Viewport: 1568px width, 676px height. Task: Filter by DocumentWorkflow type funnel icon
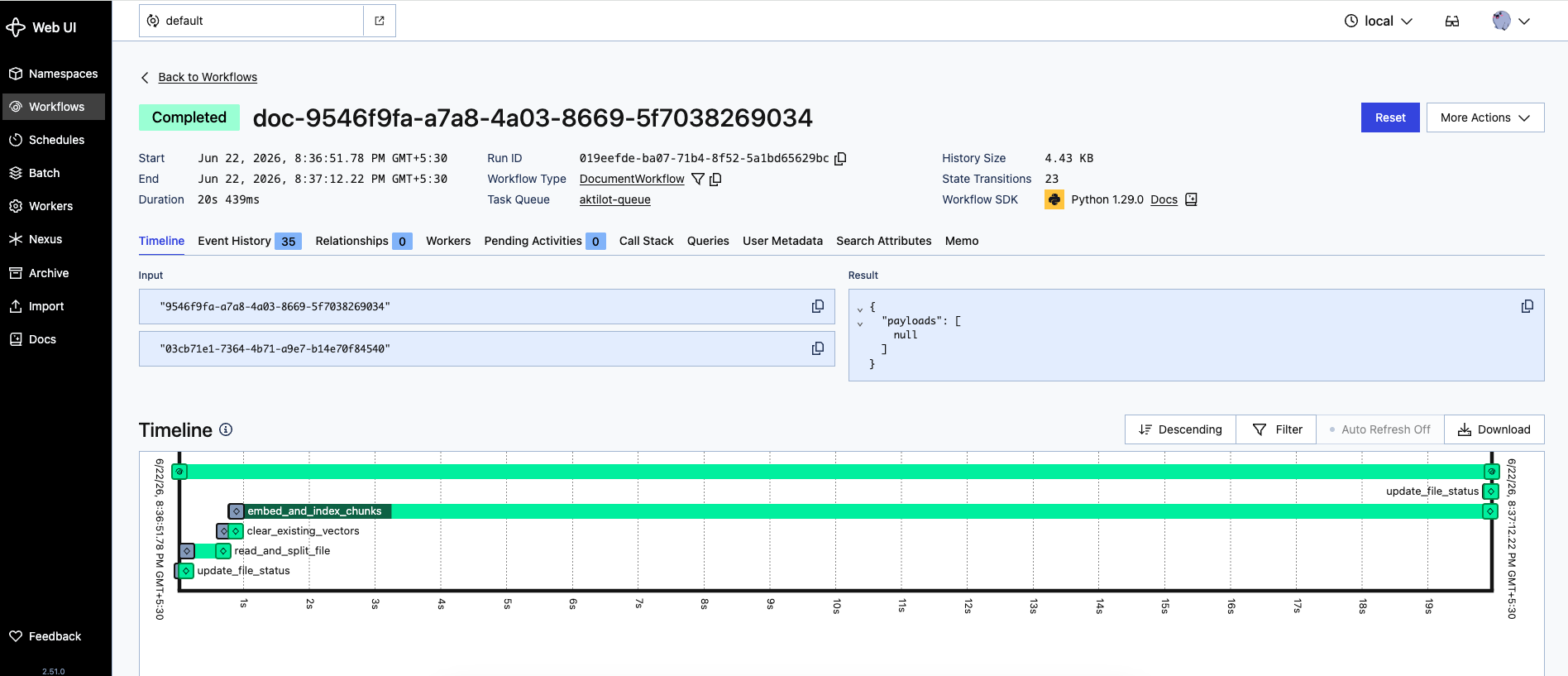pos(698,179)
